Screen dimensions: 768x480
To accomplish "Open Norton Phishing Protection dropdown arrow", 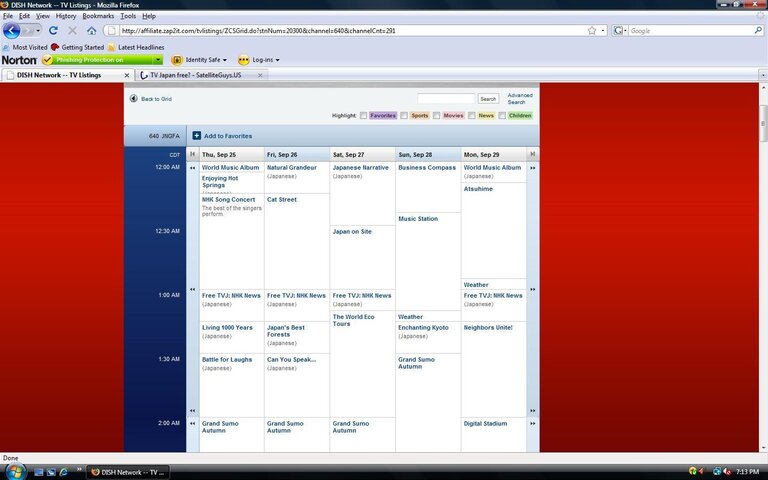I will pos(158,60).
